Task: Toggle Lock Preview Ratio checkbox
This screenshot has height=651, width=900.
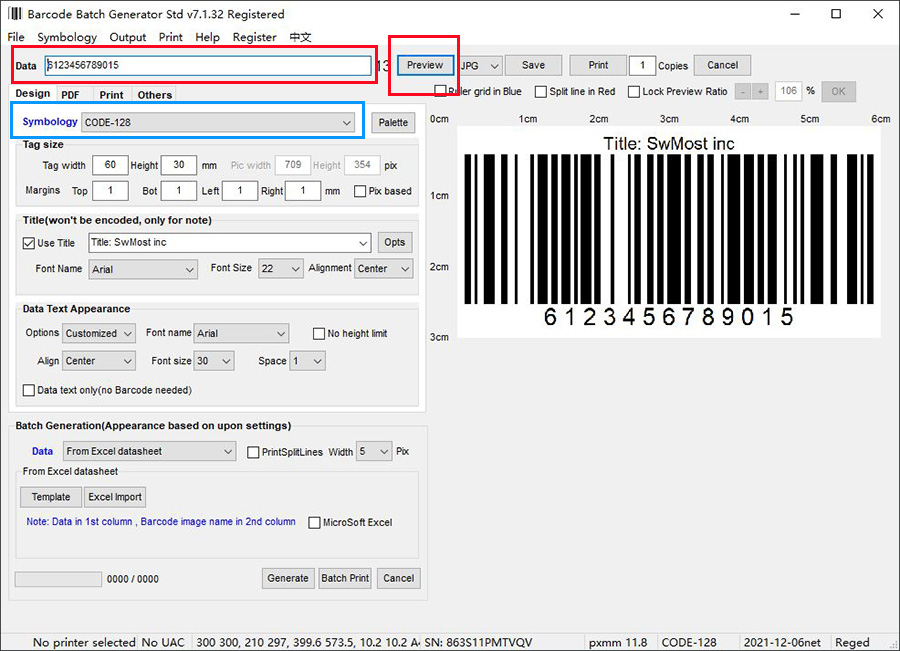Action: (634, 92)
